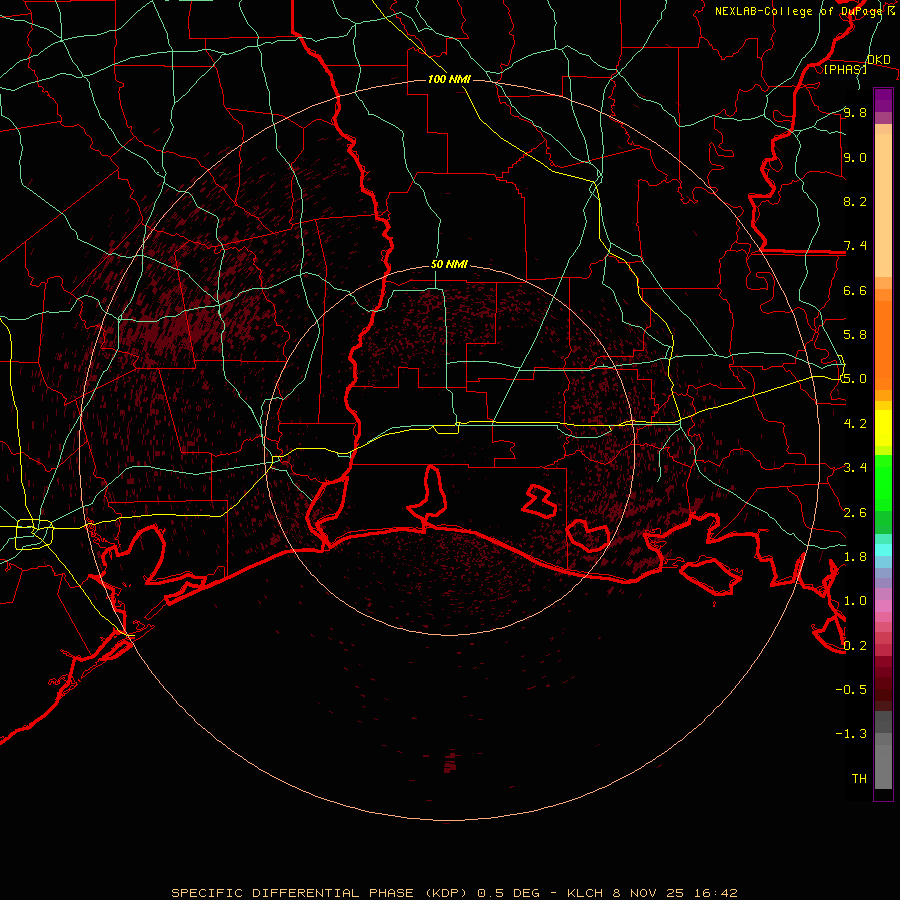Click the "TH" threshold label on the scale
Viewport: 900px width, 900px height.
(859, 778)
